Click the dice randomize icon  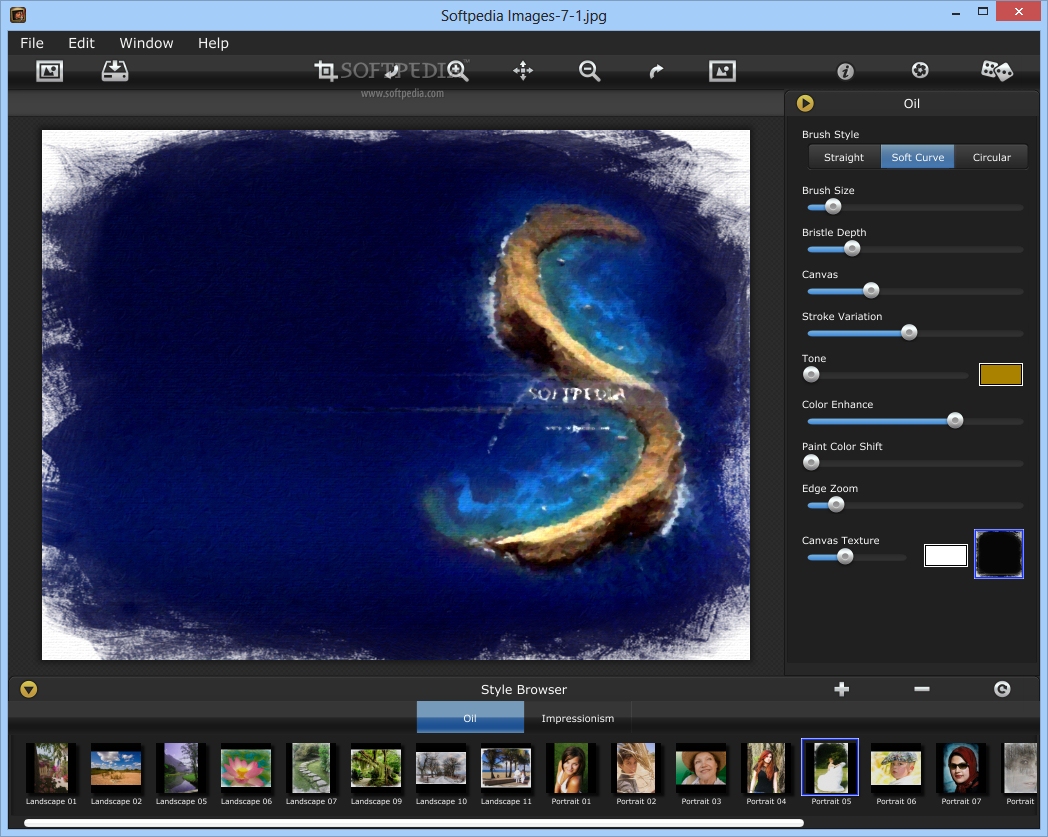(x=997, y=70)
